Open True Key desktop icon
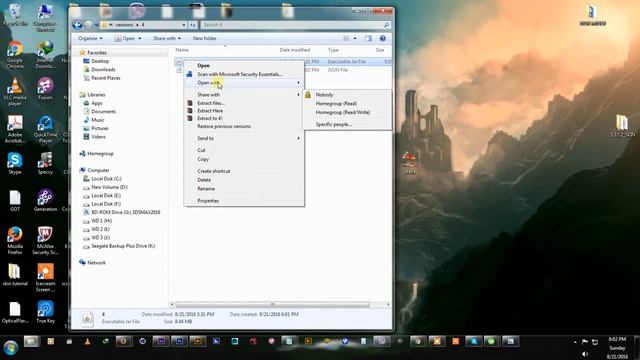 coord(45,312)
